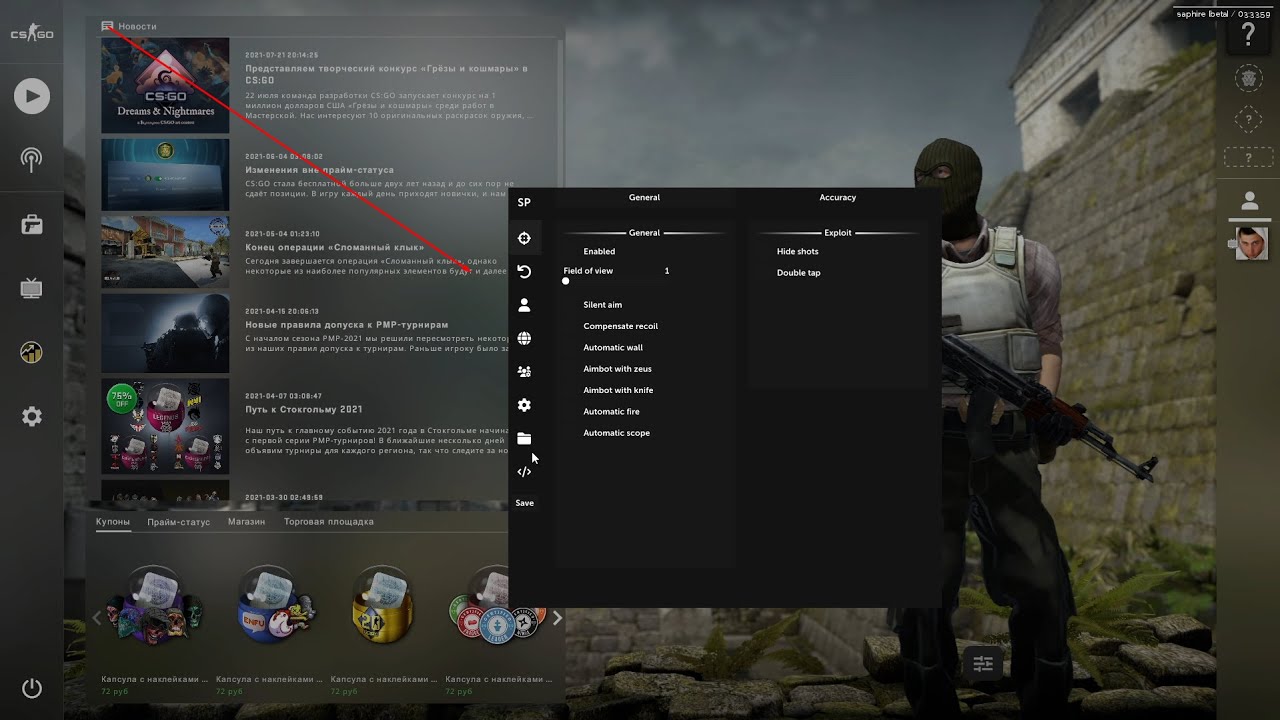Click Save in cheat menu
The width and height of the screenshot is (1280, 720).
[524, 503]
